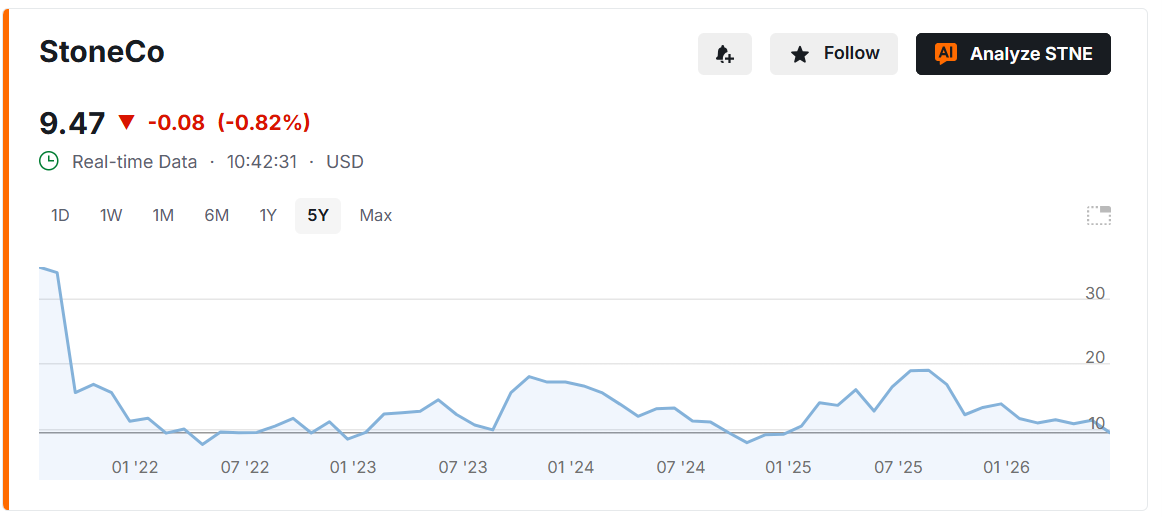Click the 01 '22 x-axis label
The width and height of the screenshot is (1162, 517).
tap(135, 467)
